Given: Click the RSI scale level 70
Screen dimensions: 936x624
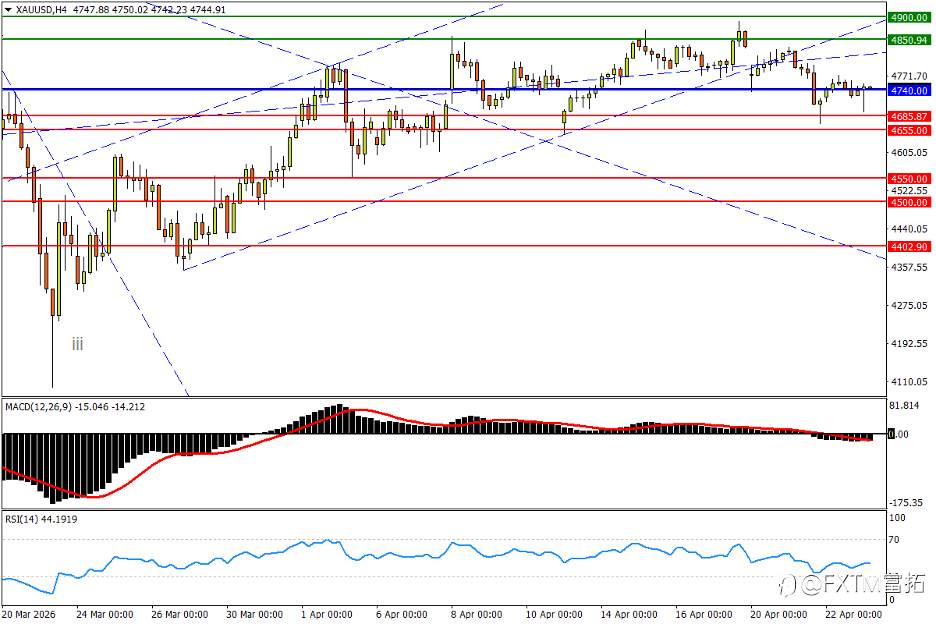Looking at the screenshot, I should coord(894,540).
